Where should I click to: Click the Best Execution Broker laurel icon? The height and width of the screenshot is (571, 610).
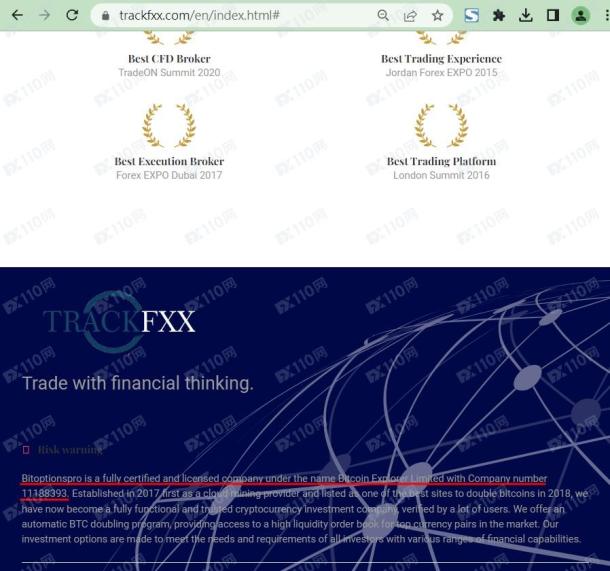(x=169, y=125)
